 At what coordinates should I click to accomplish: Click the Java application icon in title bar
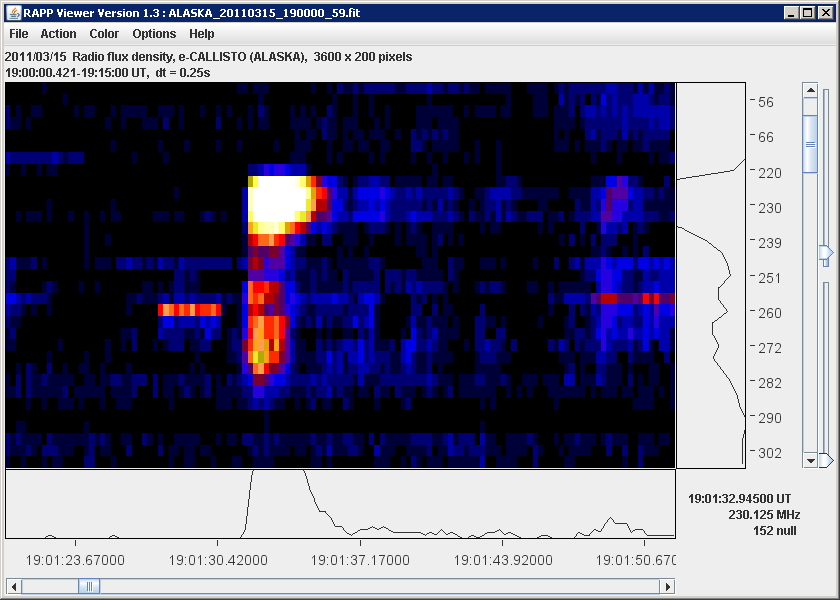tap(13, 13)
